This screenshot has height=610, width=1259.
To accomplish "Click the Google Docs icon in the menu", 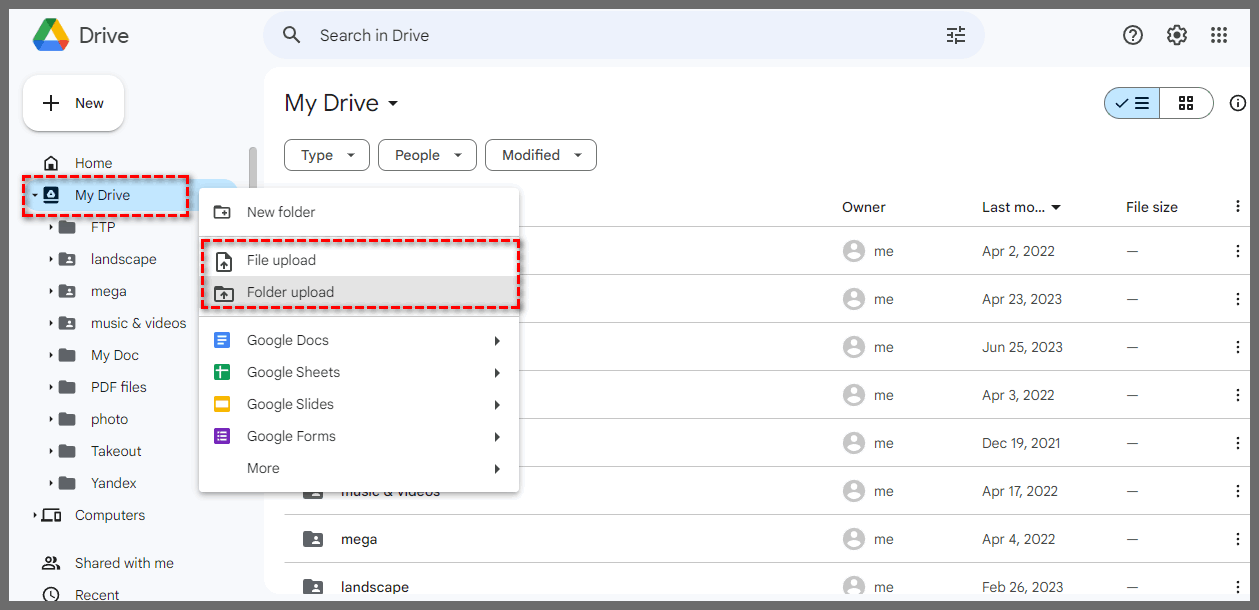I will (x=221, y=339).
